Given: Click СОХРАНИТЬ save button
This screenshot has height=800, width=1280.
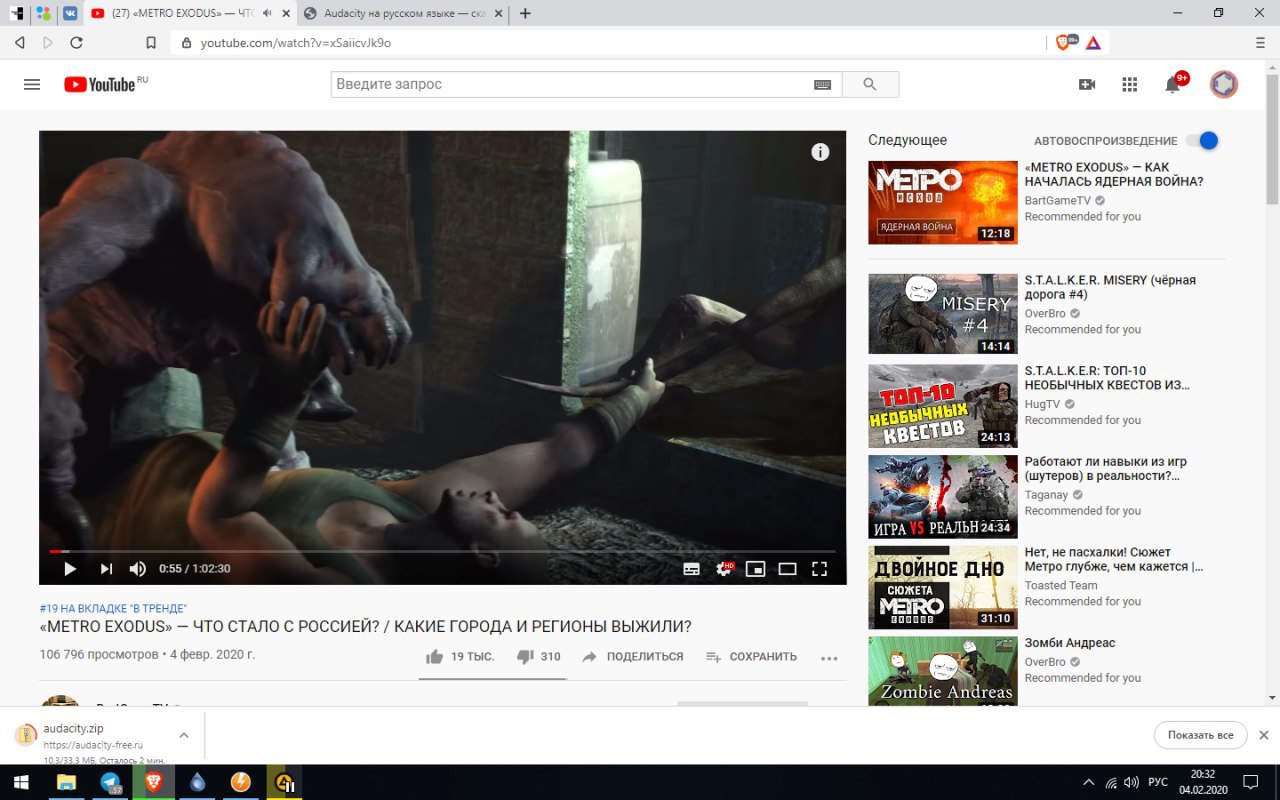Looking at the screenshot, I should 751,657.
